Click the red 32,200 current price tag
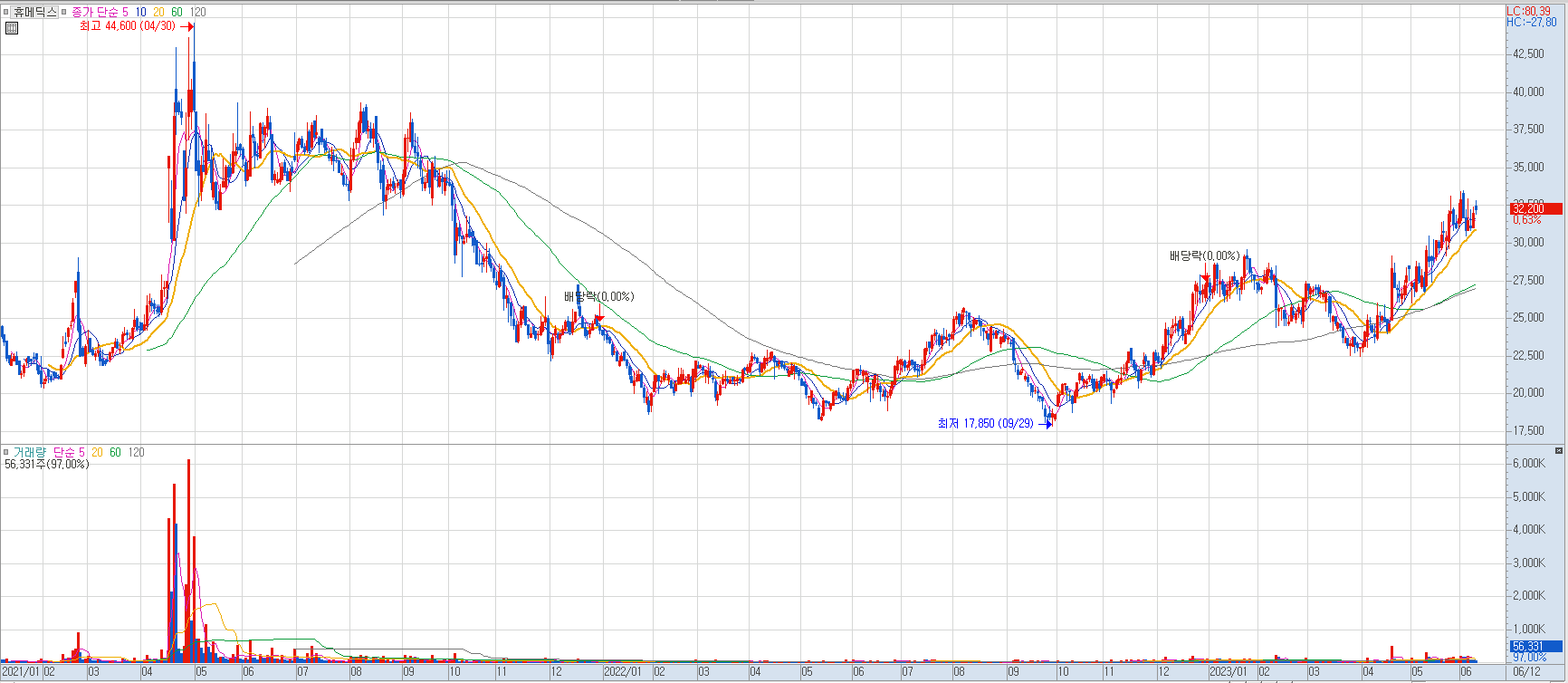Viewport: 1568px width, 683px height. 1535,208
